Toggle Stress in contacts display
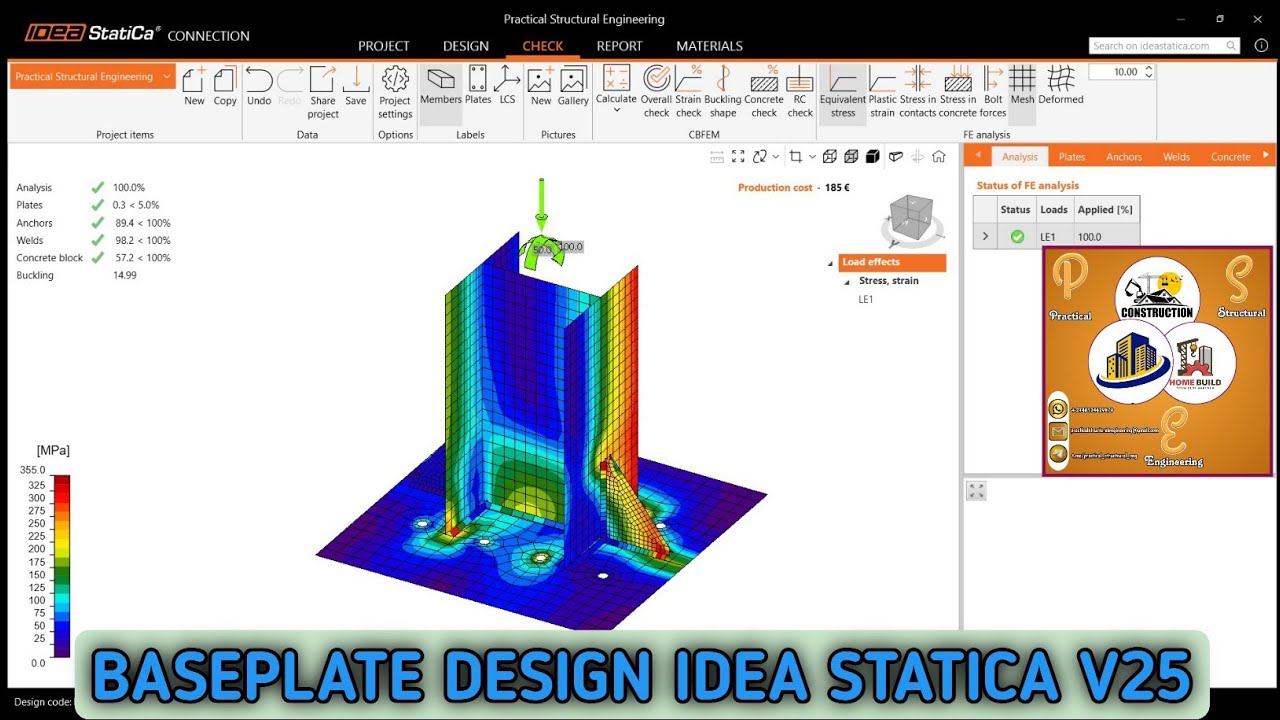Viewport: 1280px width, 720px height. (918, 92)
